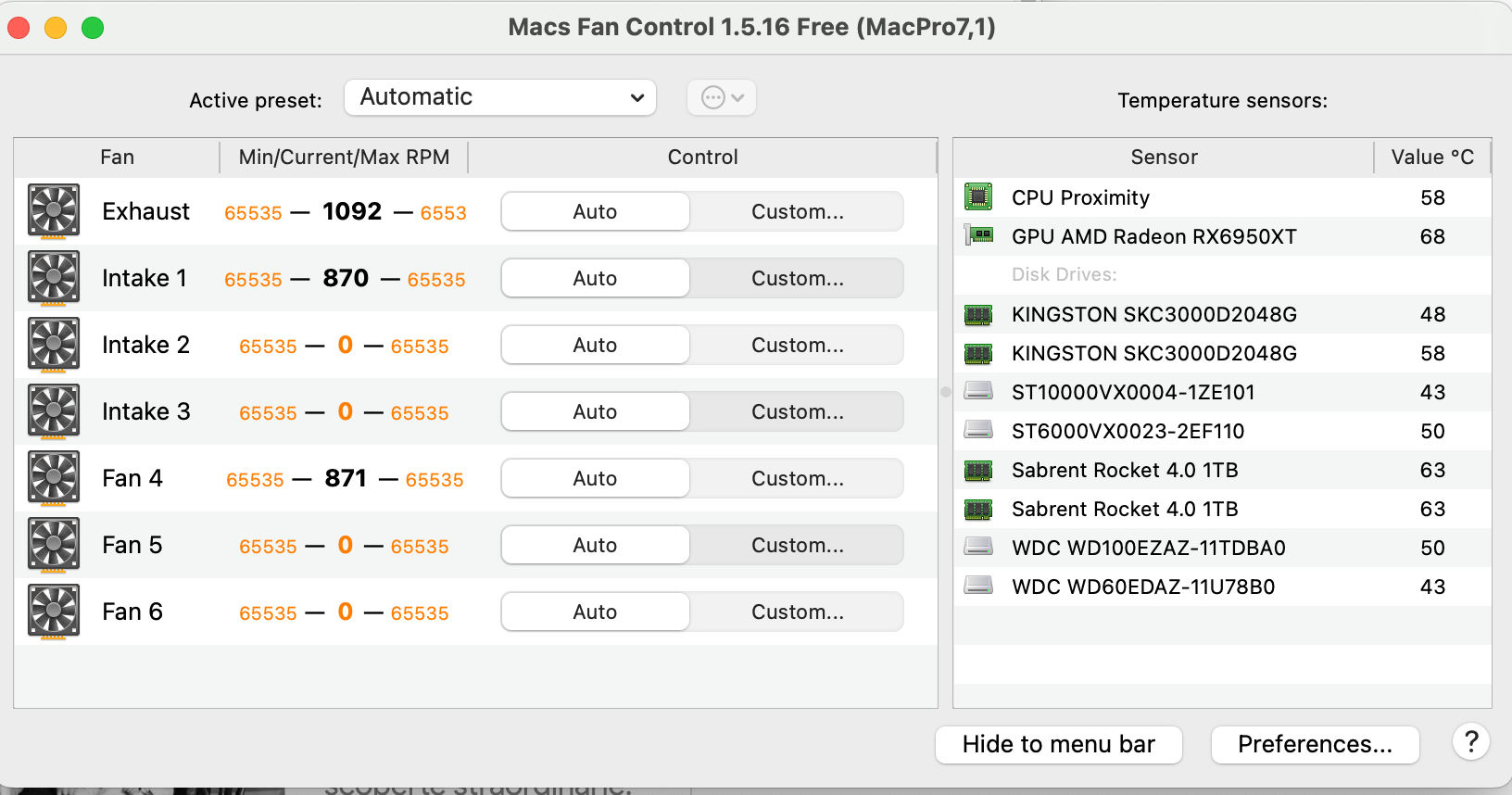This screenshot has height=795, width=1512.
Task: Click the Exhaust fan icon
Action: [x=54, y=211]
